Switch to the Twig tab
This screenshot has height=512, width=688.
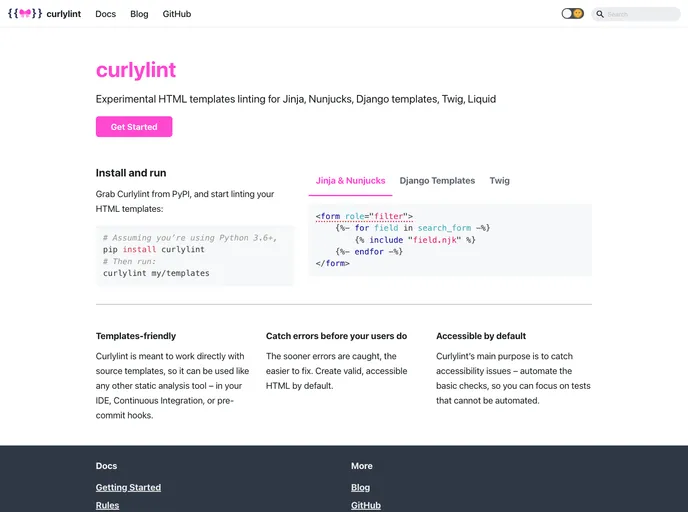[x=499, y=181]
